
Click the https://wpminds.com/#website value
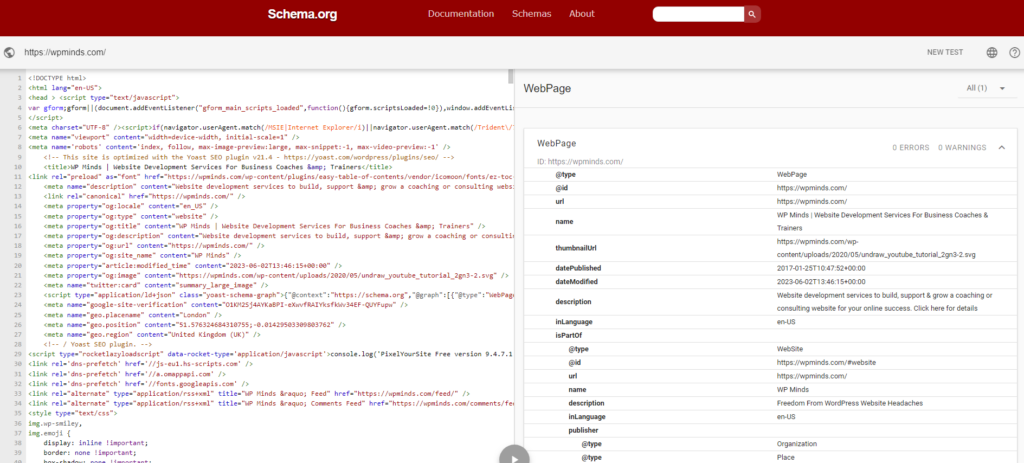(826, 362)
